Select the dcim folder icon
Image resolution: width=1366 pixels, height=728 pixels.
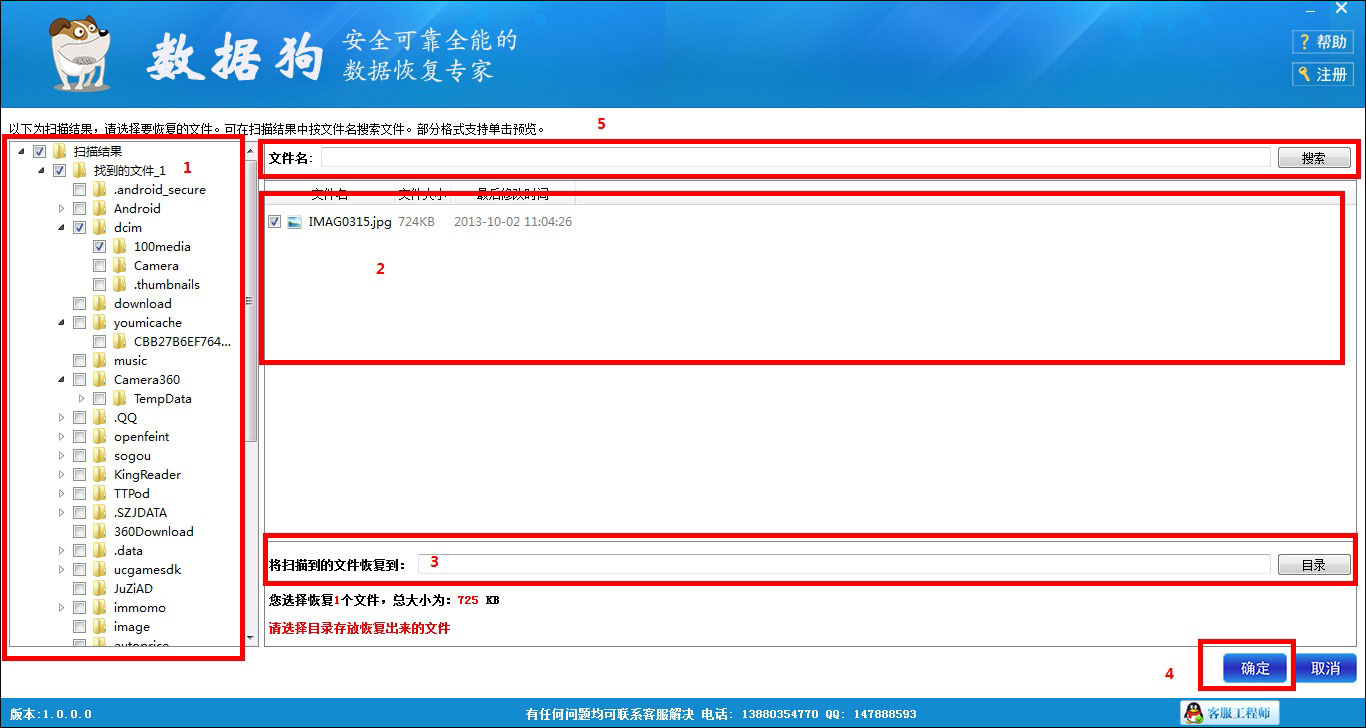100,227
